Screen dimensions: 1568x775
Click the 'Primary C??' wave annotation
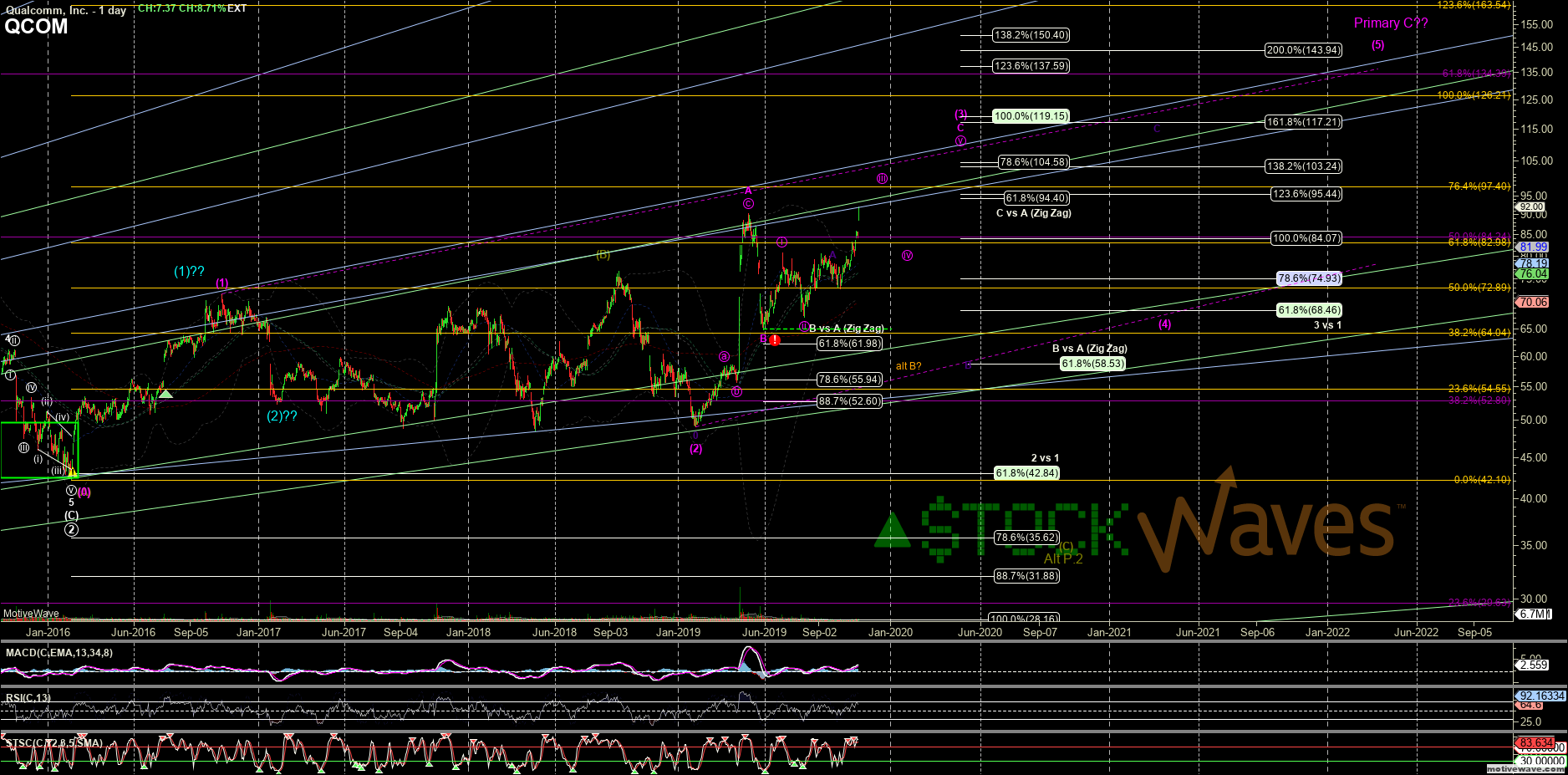[x=1391, y=23]
